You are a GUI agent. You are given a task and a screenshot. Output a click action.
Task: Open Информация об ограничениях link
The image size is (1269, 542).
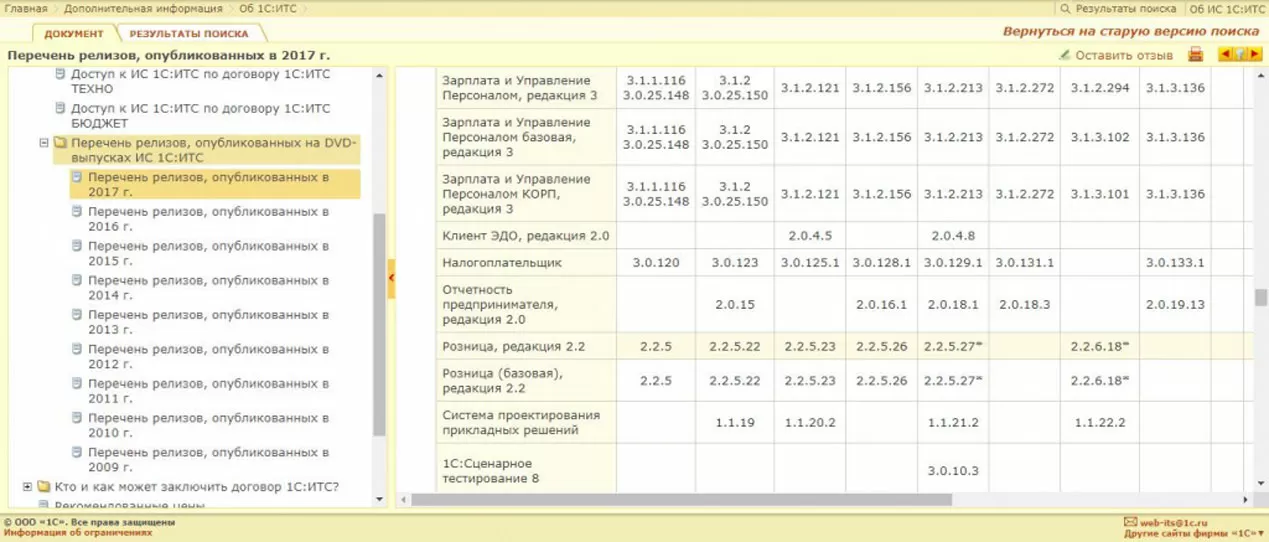(x=77, y=533)
